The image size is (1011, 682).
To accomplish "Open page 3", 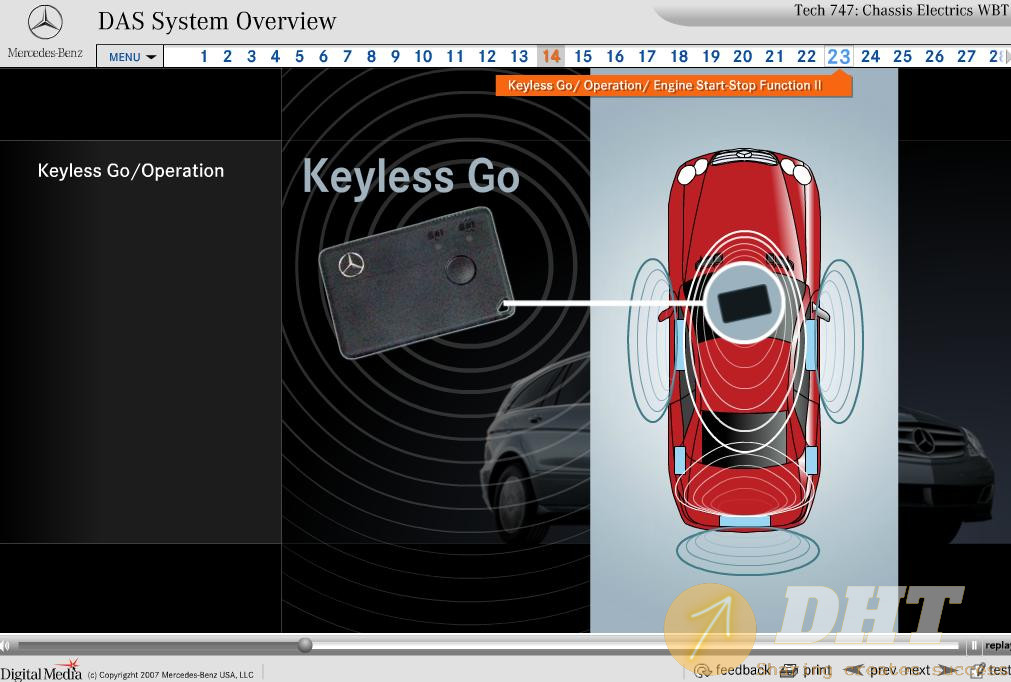I will click(251, 57).
